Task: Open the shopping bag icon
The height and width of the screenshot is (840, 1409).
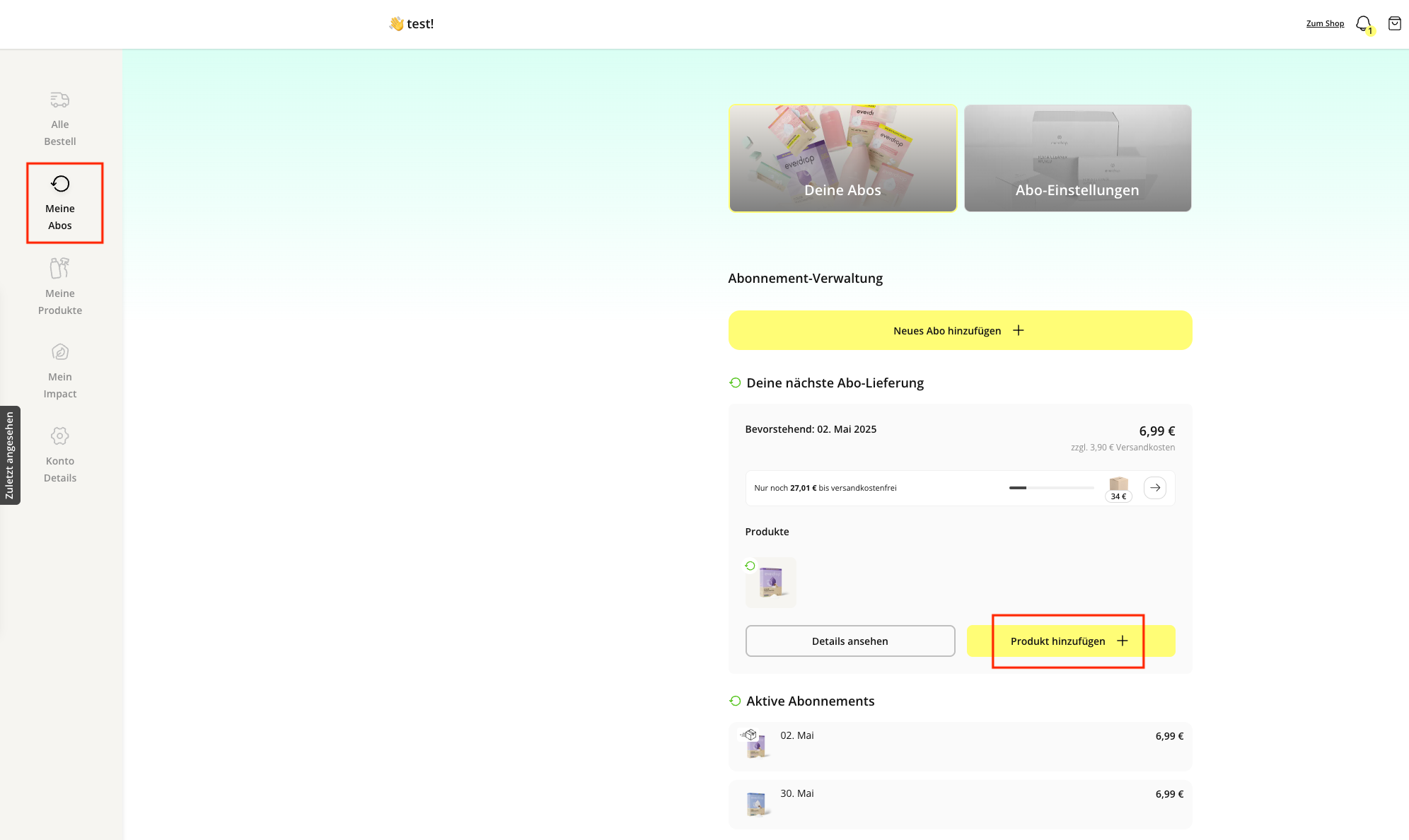Action: [x=1394, y=23]
